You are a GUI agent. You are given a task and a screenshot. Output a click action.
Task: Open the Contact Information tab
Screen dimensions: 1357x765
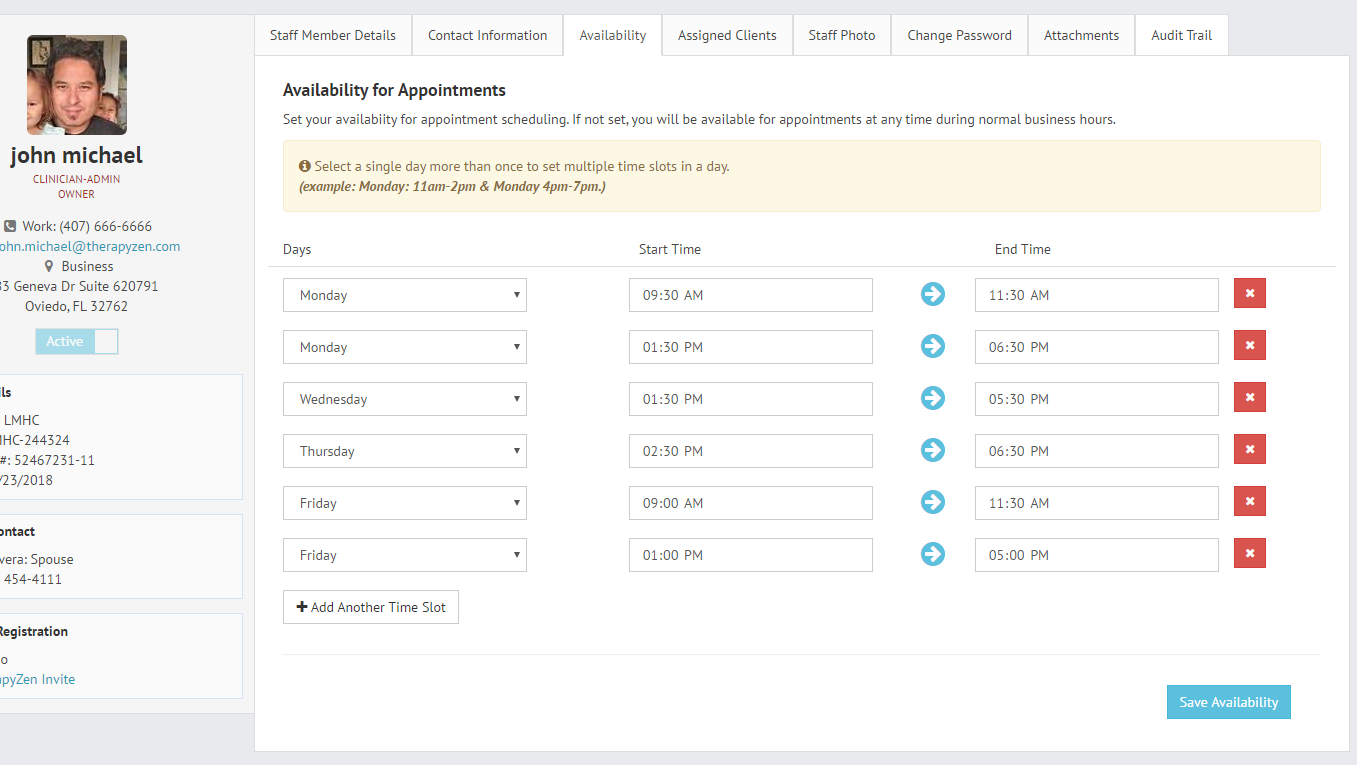488,35
